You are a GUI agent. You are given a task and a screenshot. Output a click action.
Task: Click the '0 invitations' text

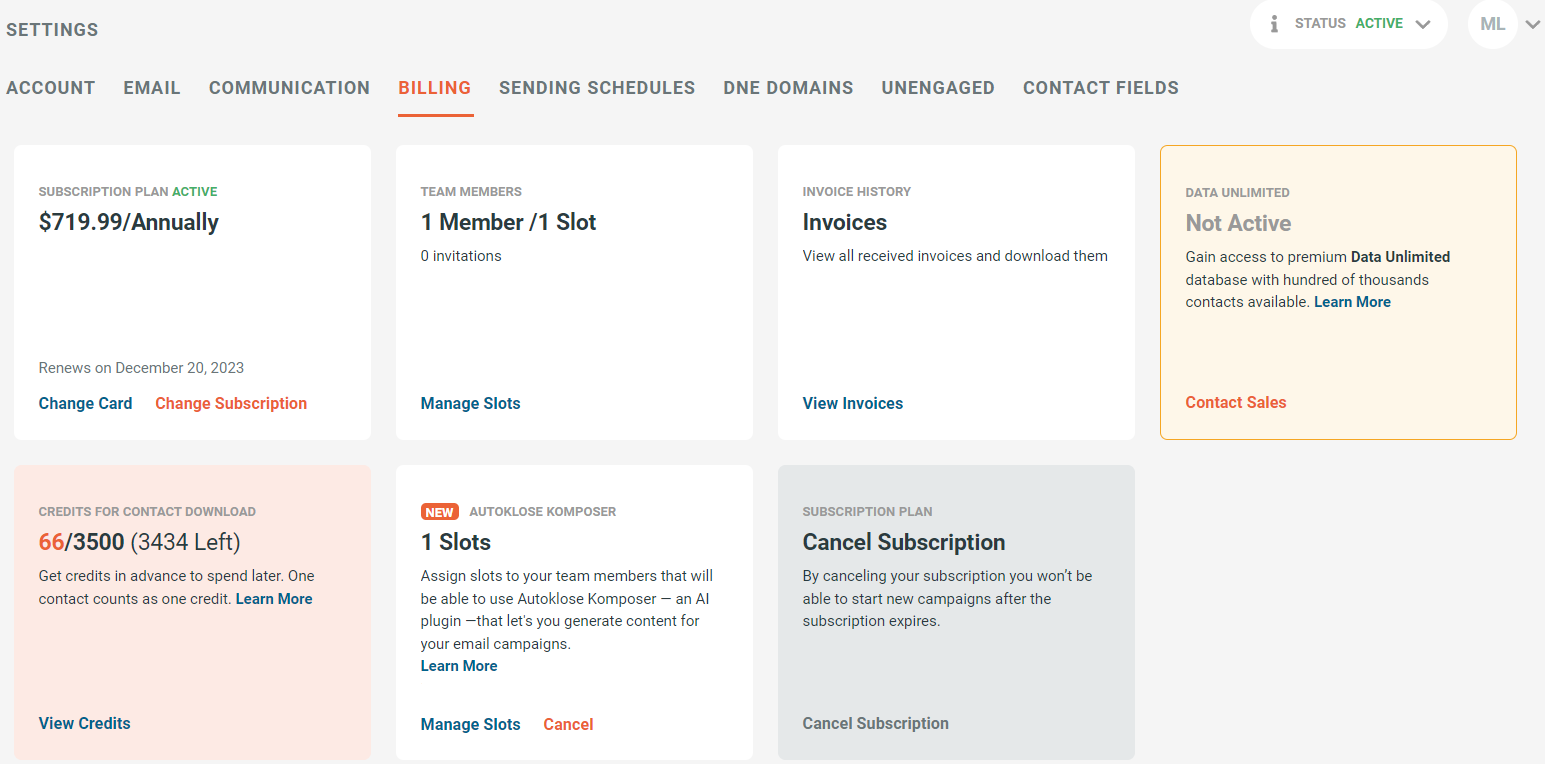(461, 256)
